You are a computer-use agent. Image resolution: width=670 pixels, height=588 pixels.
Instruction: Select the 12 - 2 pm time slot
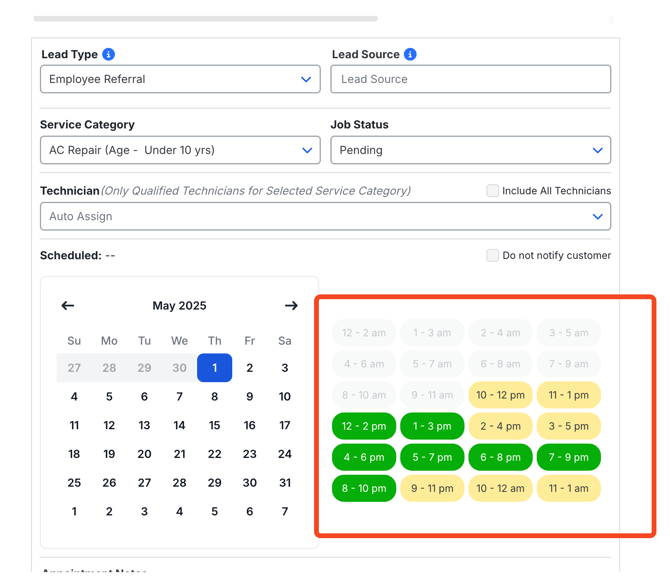[364, 426]
